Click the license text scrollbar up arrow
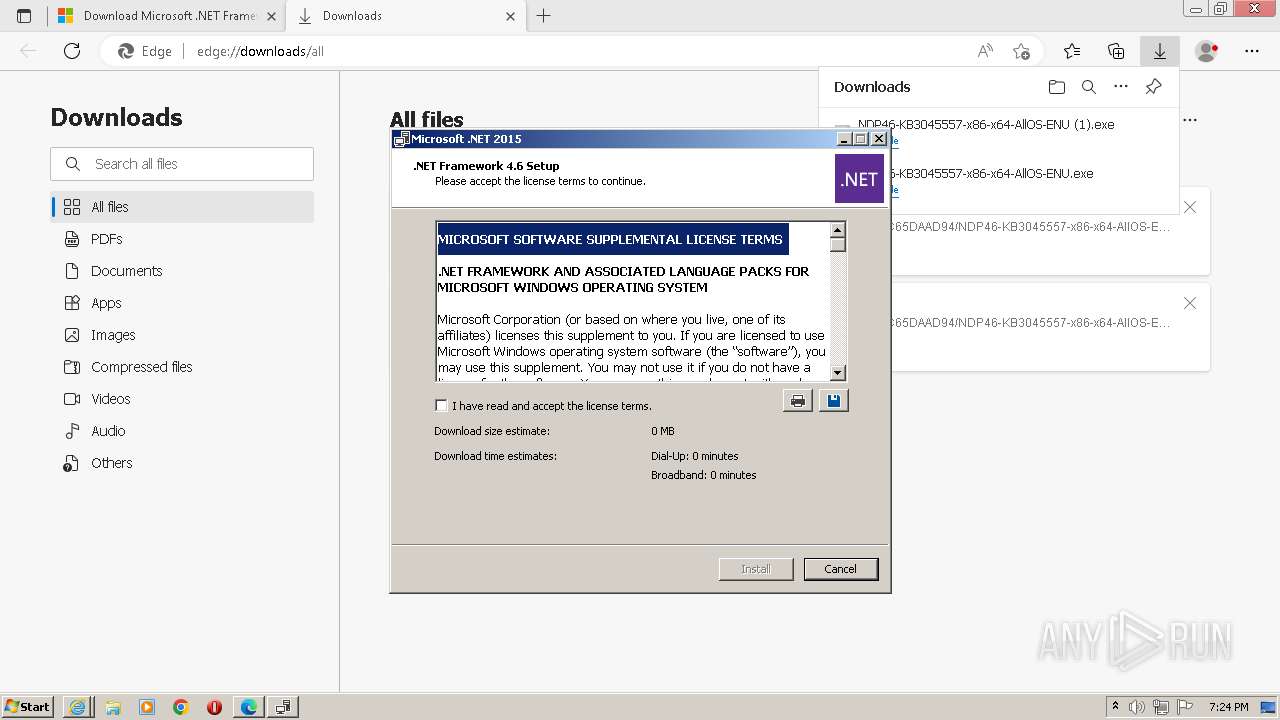1280x720 pixels. [838, 230]
